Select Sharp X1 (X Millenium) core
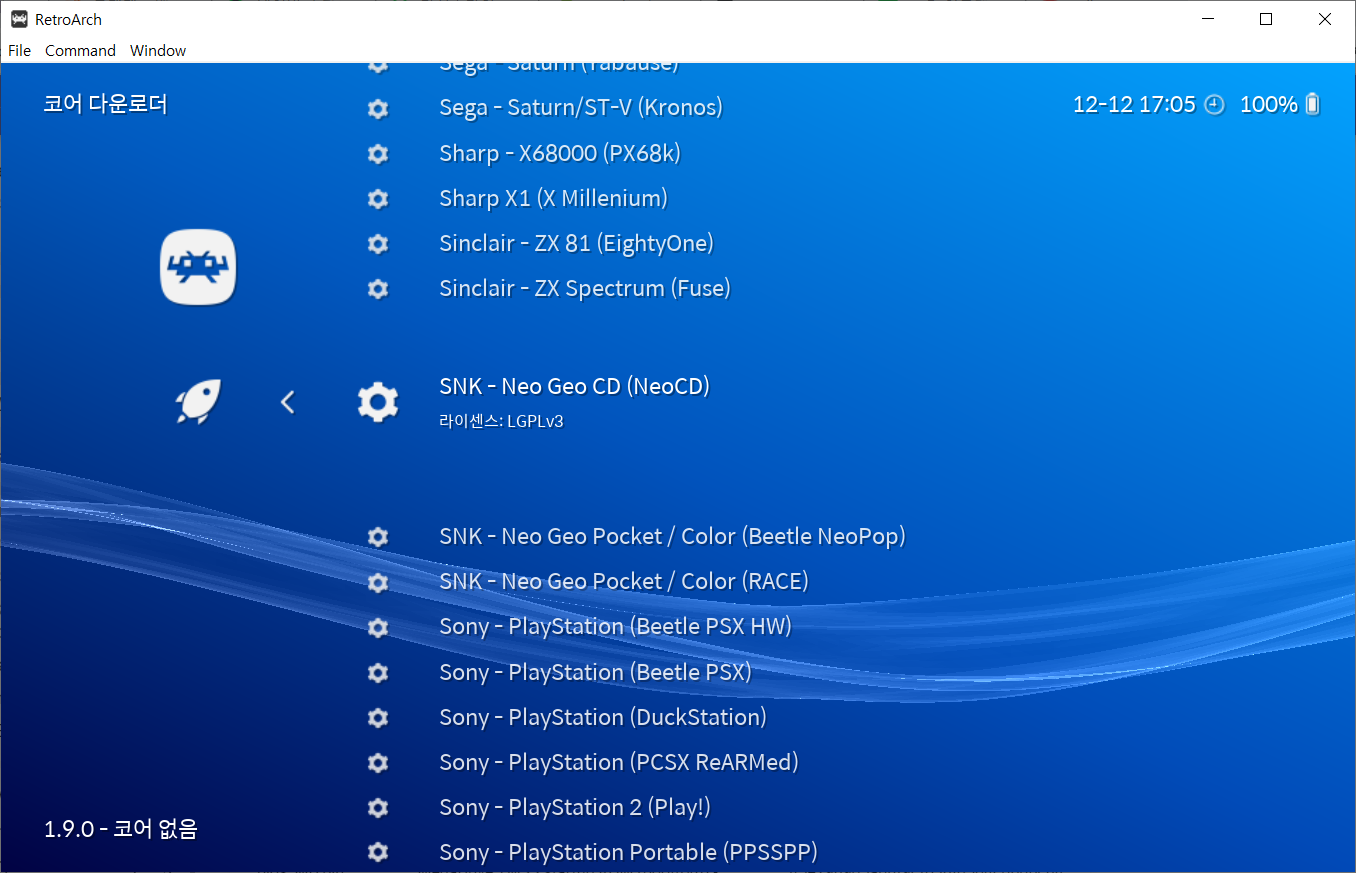The height and width of the screenshot is (873, 1356). (553, 198)
